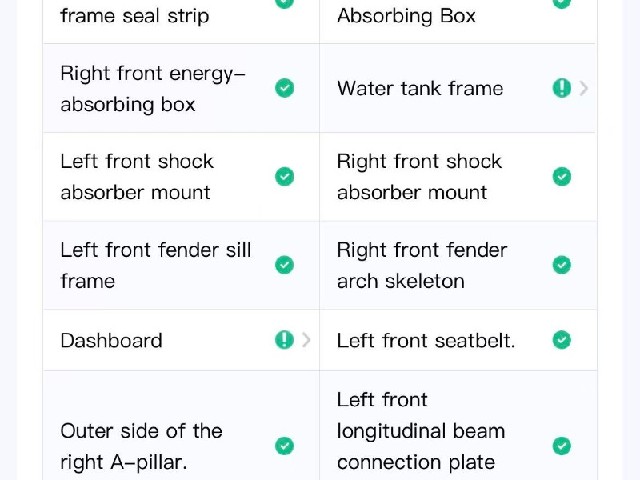Click check icon for Left front fender sill frame
Image resolution: width=640 pixels, height=480 pixels.
[x=284, y=265]
